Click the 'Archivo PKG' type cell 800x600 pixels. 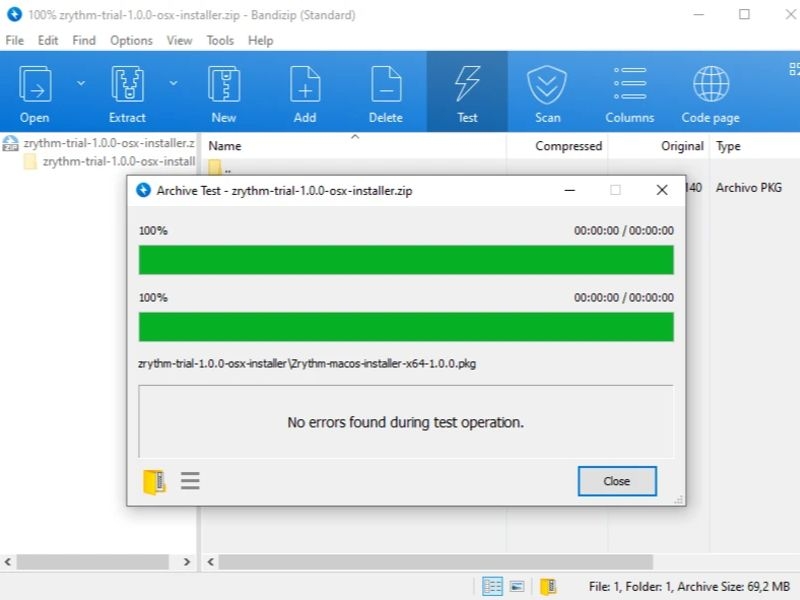748,188
